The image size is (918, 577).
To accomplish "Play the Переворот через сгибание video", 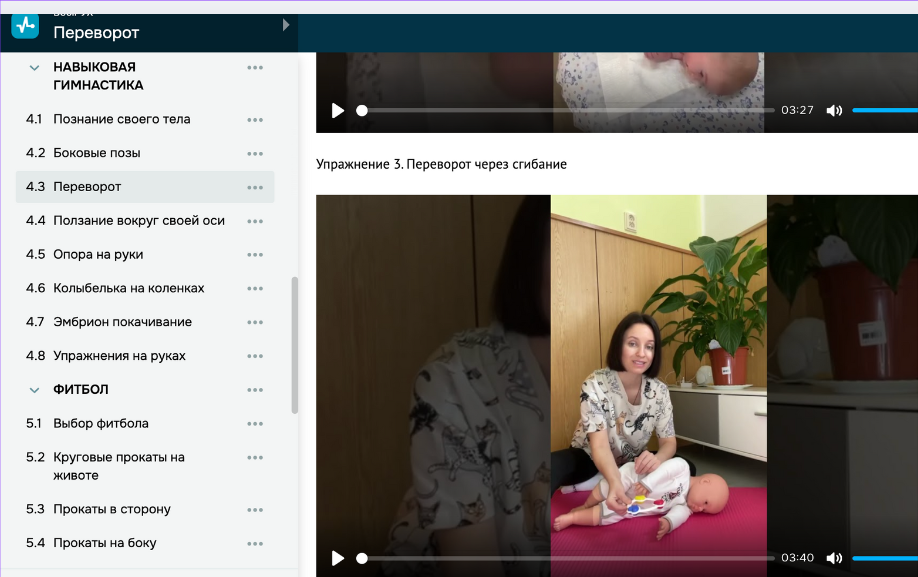I will (338, 558).
